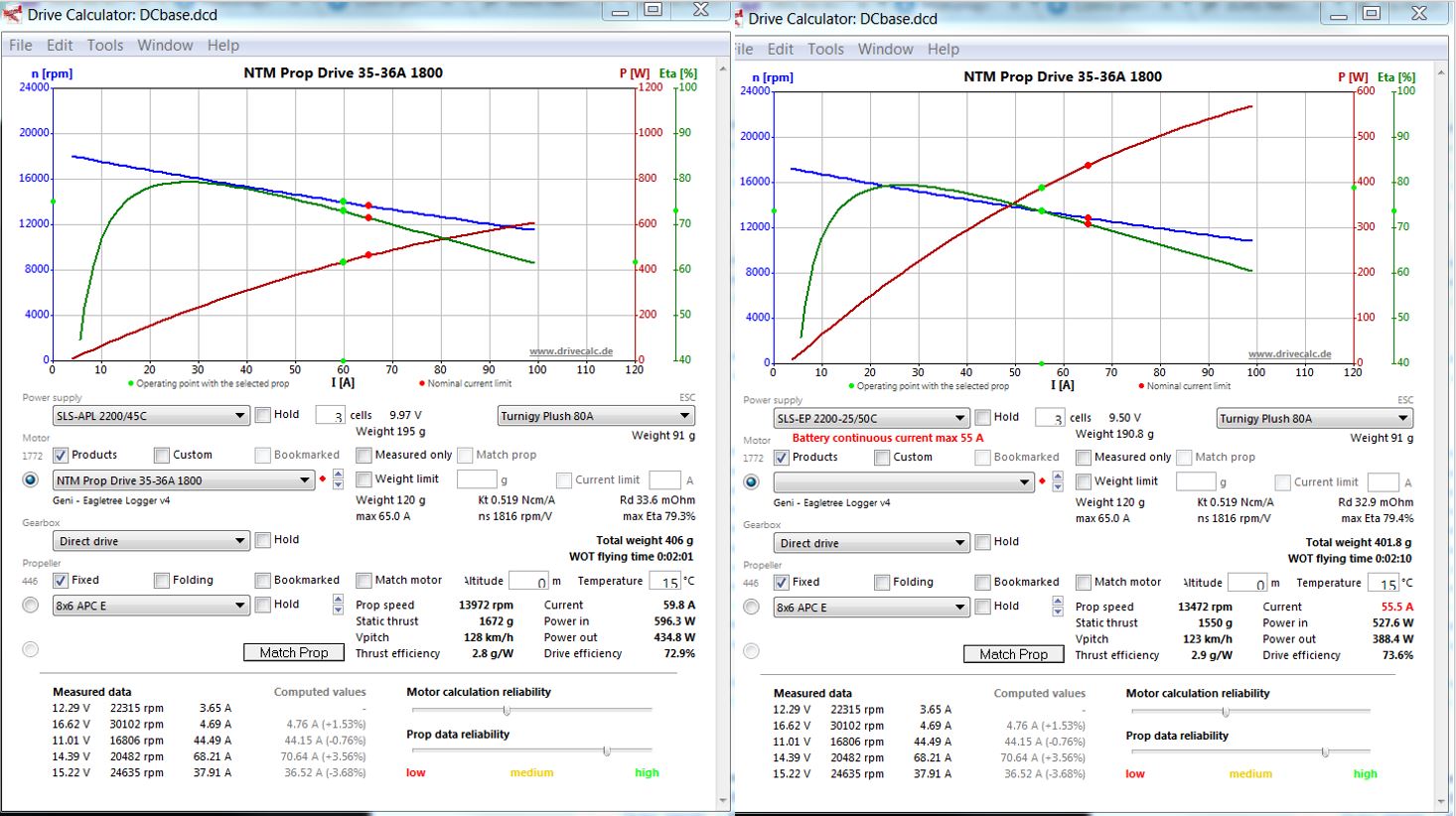
Task: Open the Help menu in right window
Action: [x=943, y=50]
